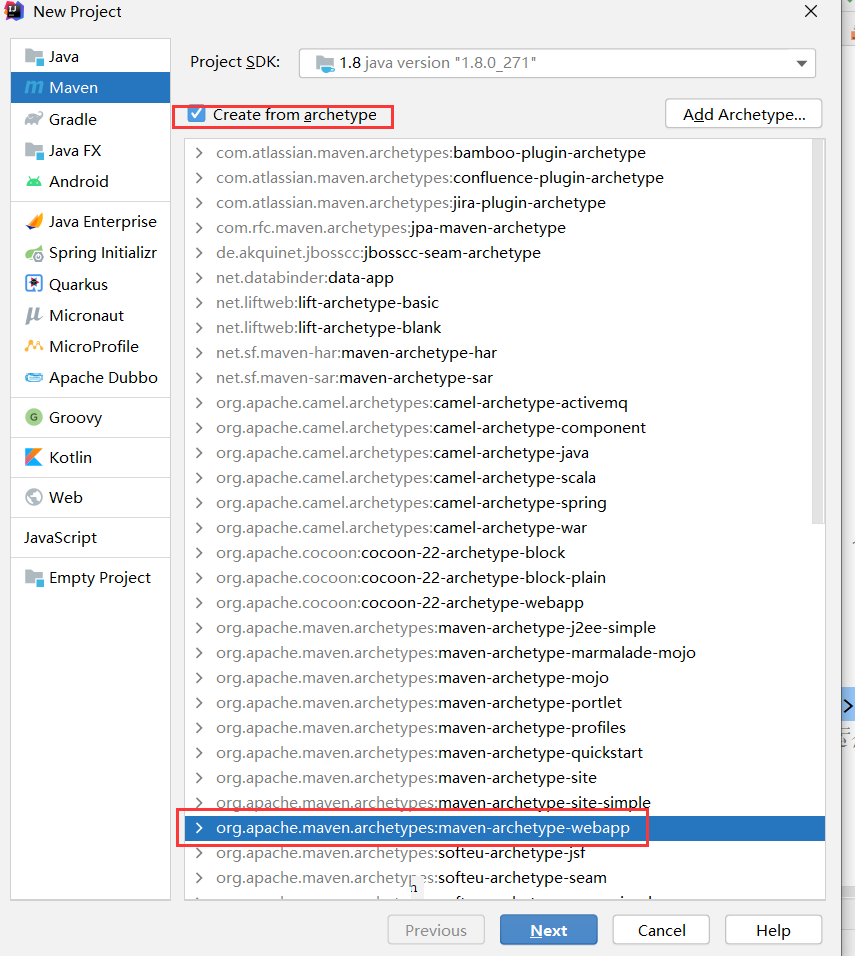Click the IntelliJ IDEA logo in title bar
The height and width of the screenshot is (956, 855).
coord(14,11)
